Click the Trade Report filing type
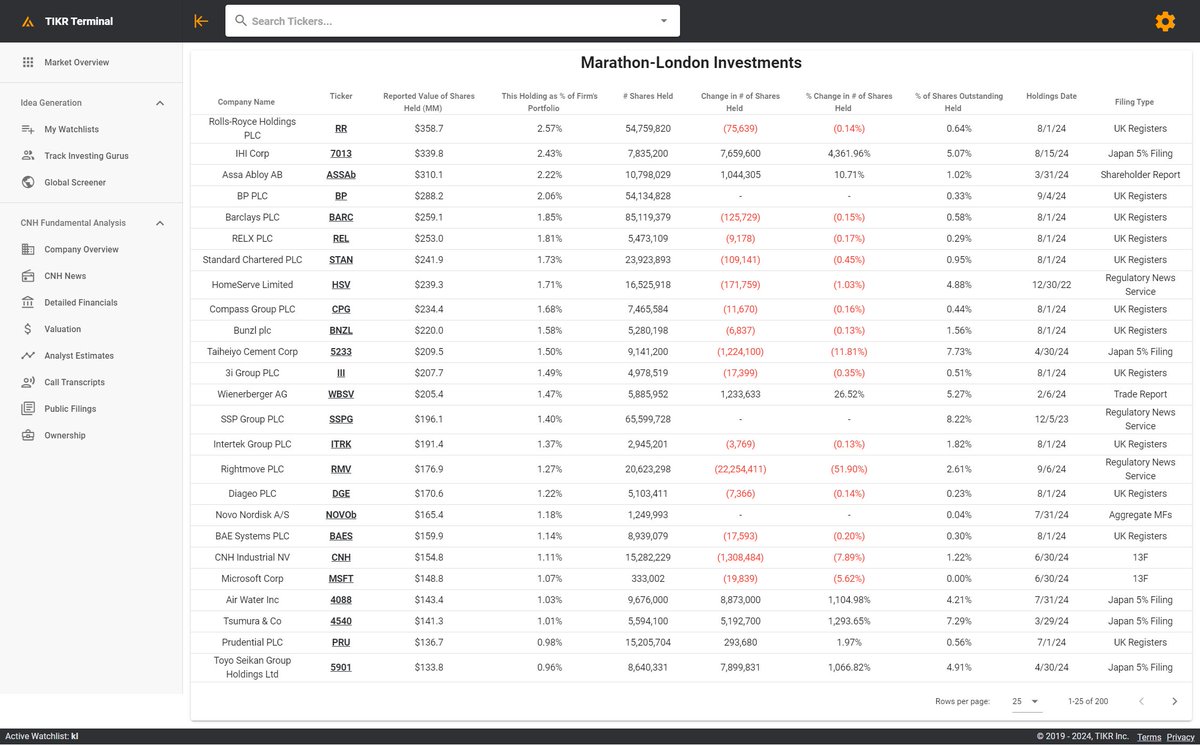Viewport: 1200px width, 745px height. coord(1140,394)
